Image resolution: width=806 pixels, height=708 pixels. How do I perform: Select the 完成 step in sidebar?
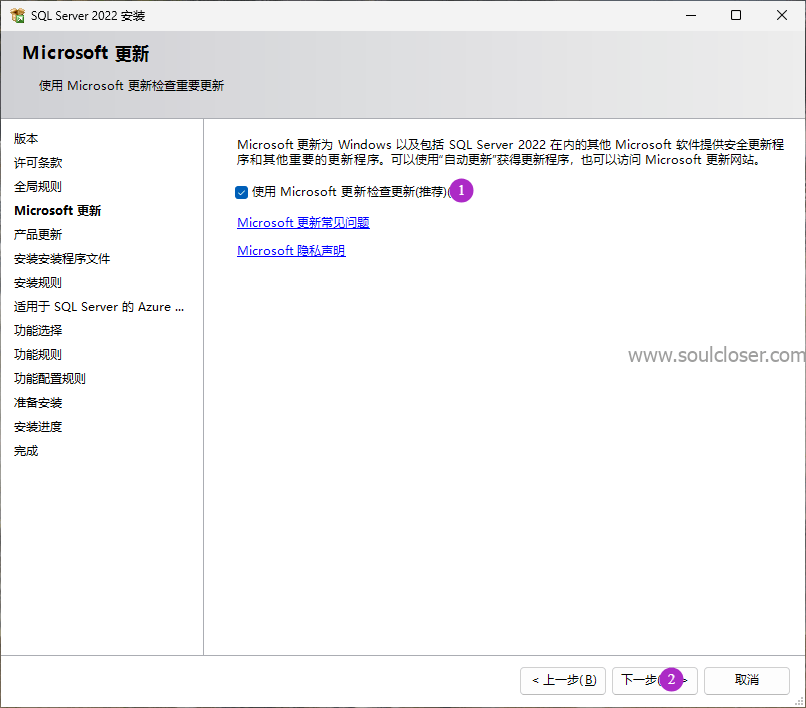tap(26, 451)
